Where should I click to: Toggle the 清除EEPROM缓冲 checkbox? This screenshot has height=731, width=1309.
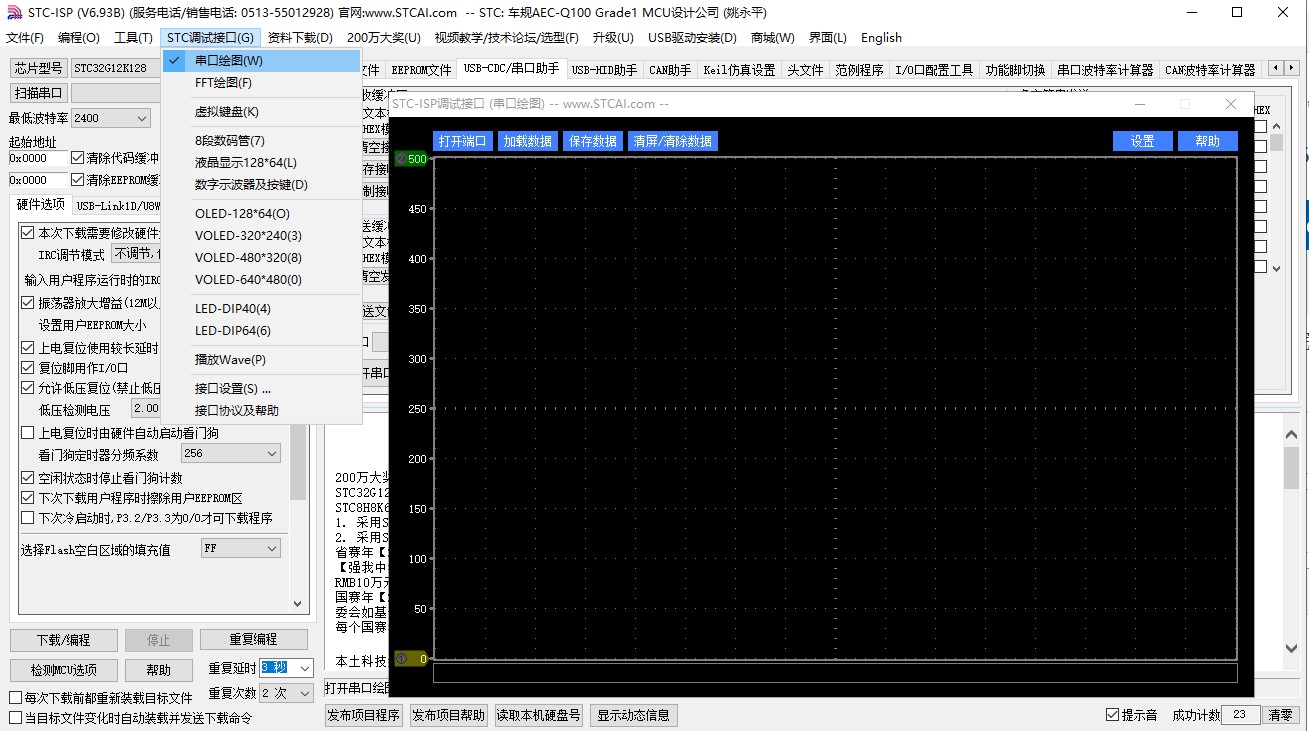pyautogui.click(x=78, y=180)
